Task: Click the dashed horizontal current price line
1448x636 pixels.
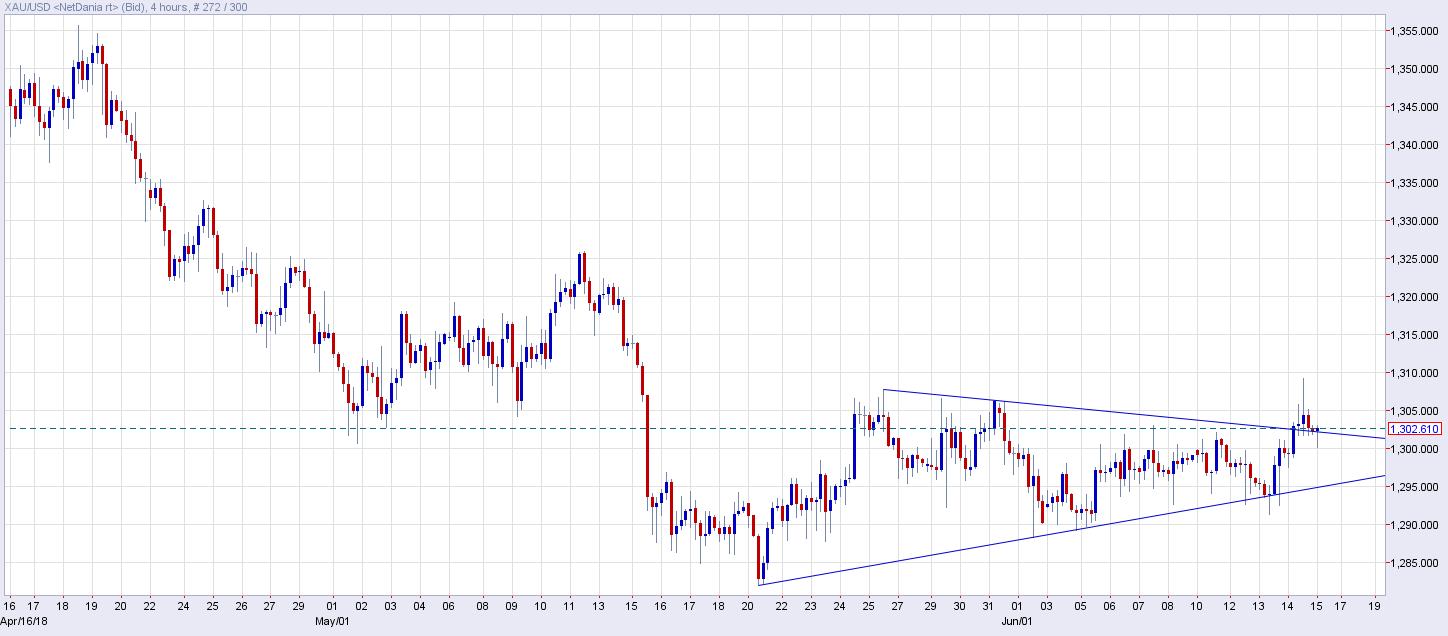Action: pos(500,429)
